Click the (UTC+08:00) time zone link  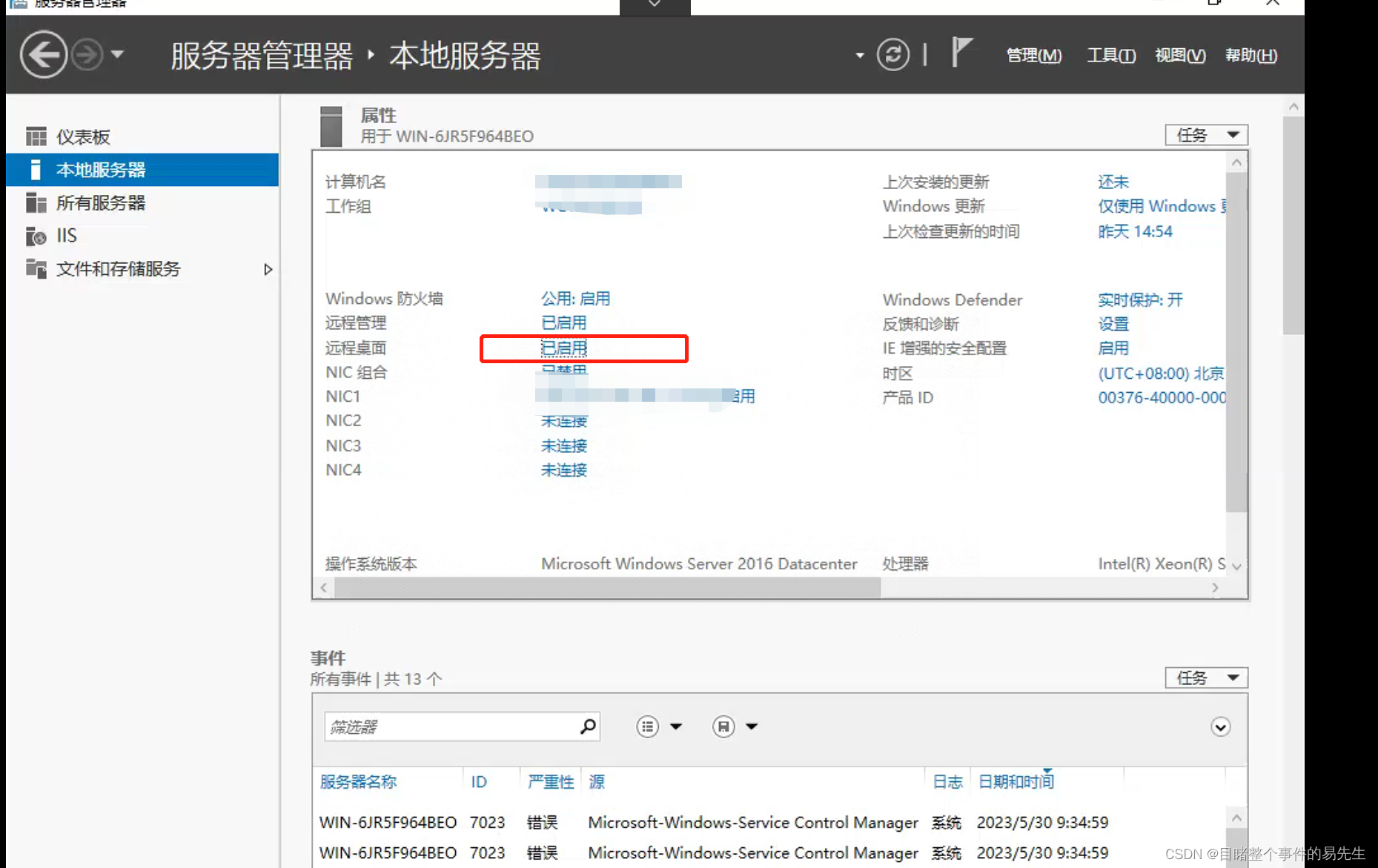1162,374
